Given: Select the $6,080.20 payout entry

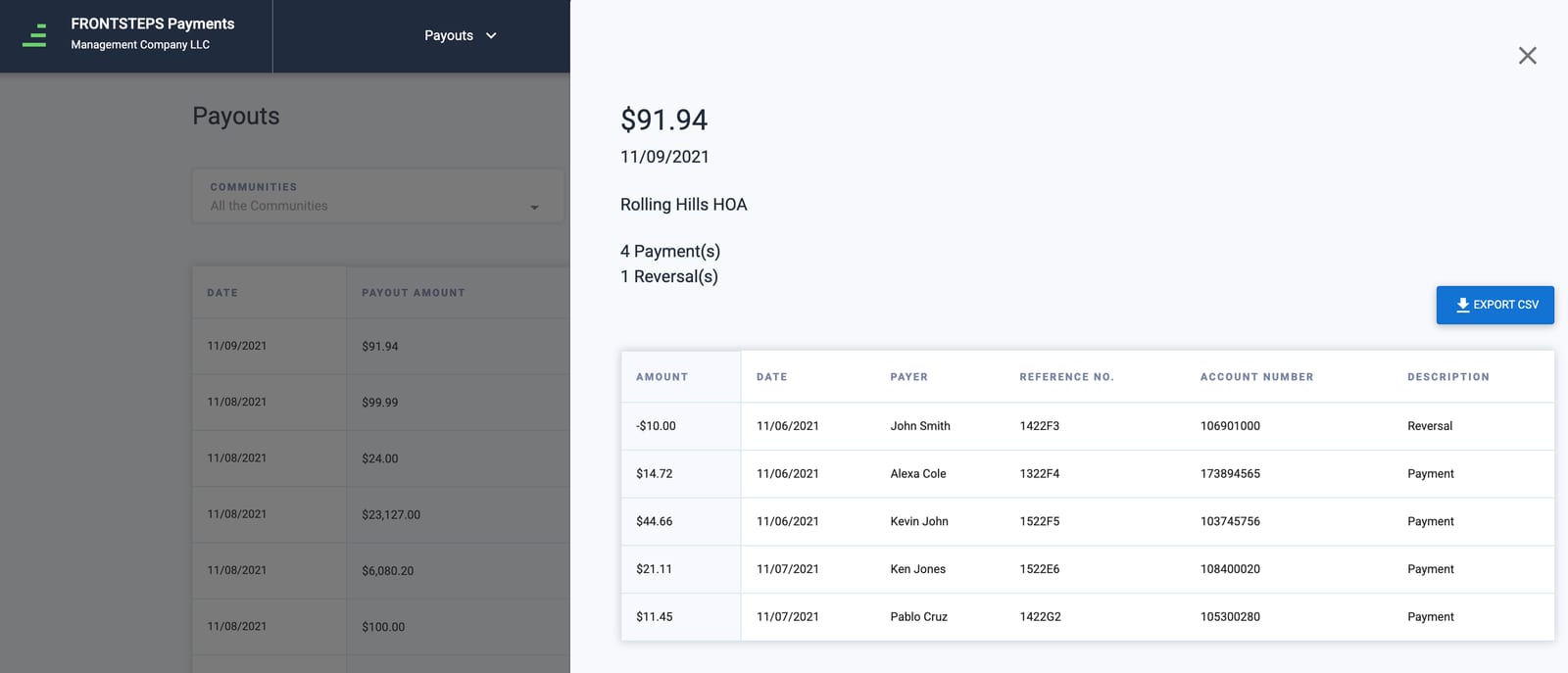Looking at the screenshot, I should coord(381,570).
